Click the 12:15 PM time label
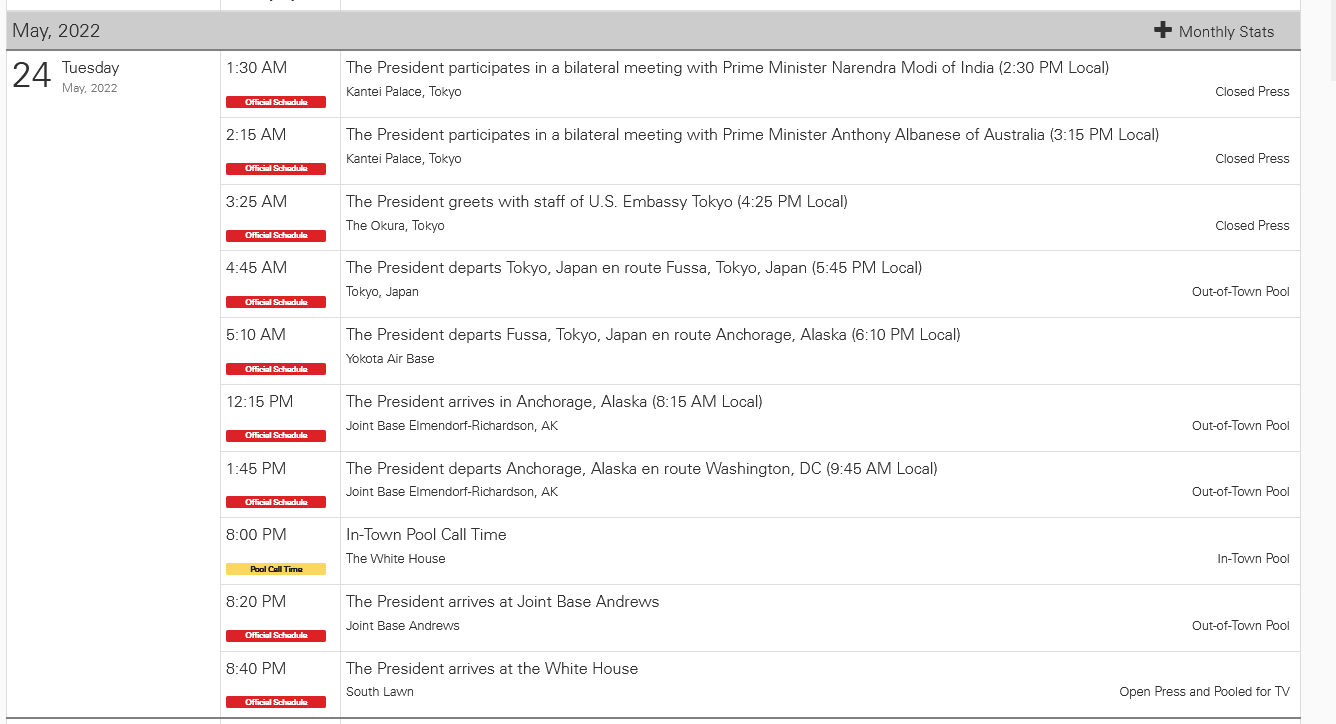Image resolution: width=1336 pixels, height=724 pixels. pyautogui.click(x=260, y=402)
